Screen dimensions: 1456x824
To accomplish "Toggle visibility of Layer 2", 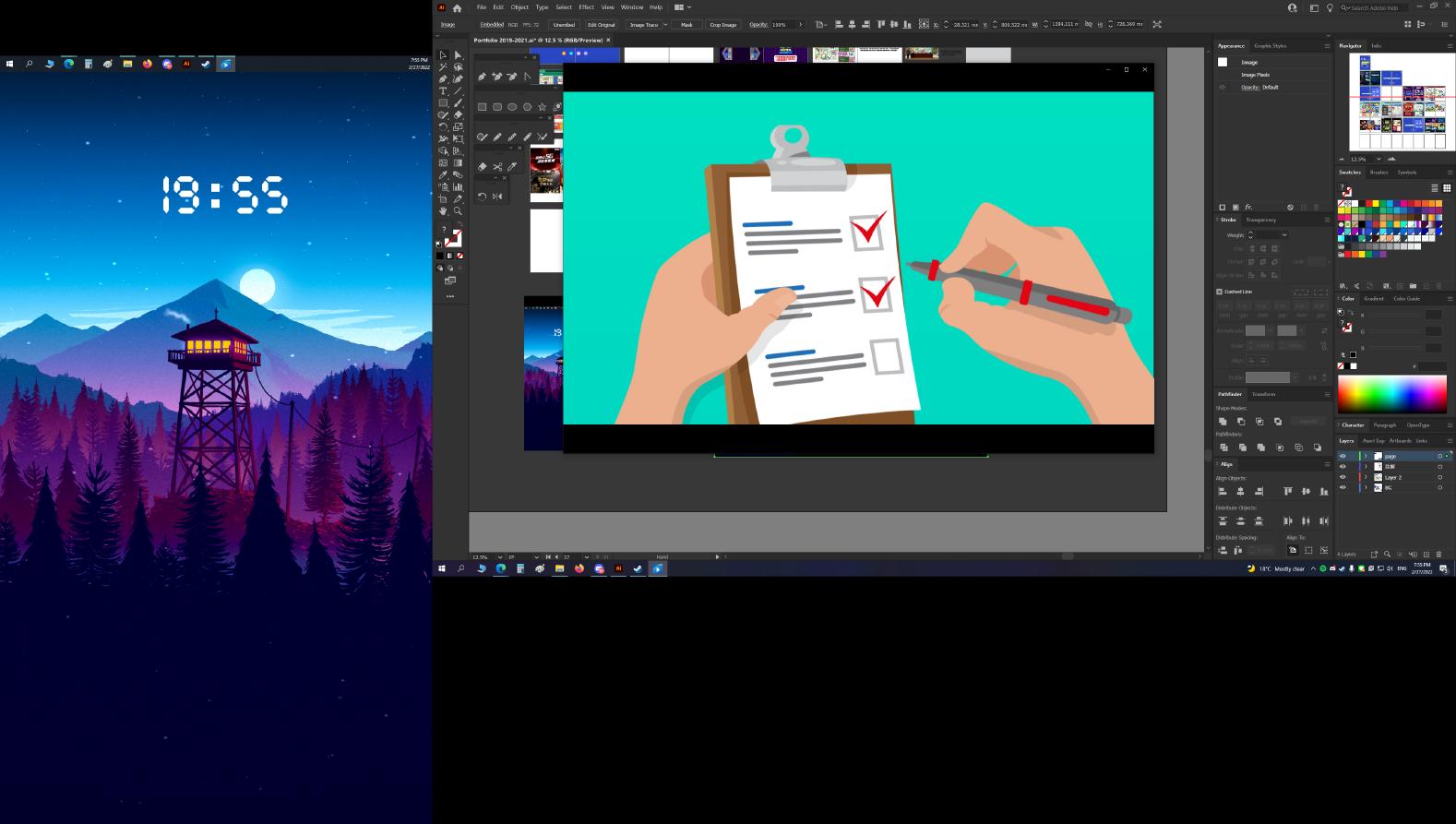I will tap(1343, 477).
